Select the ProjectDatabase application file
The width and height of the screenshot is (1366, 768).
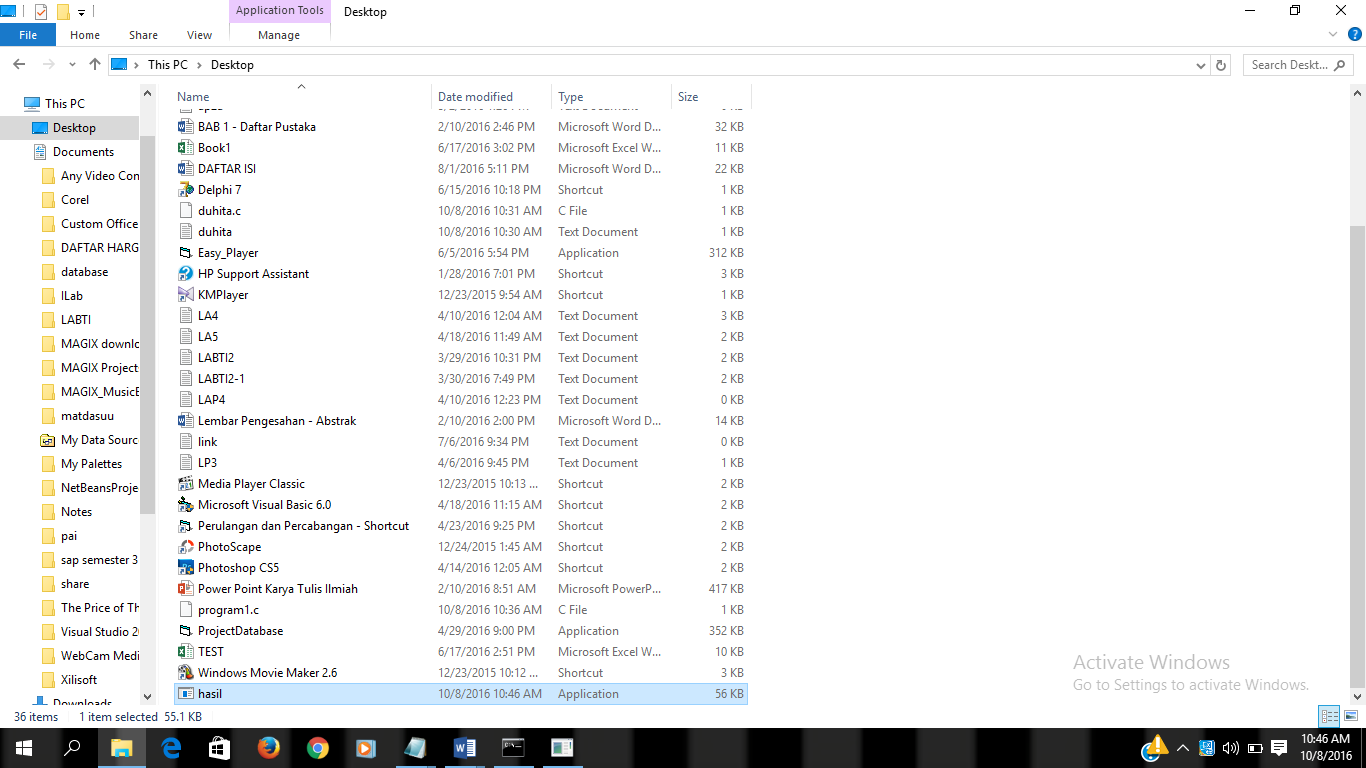240,631
